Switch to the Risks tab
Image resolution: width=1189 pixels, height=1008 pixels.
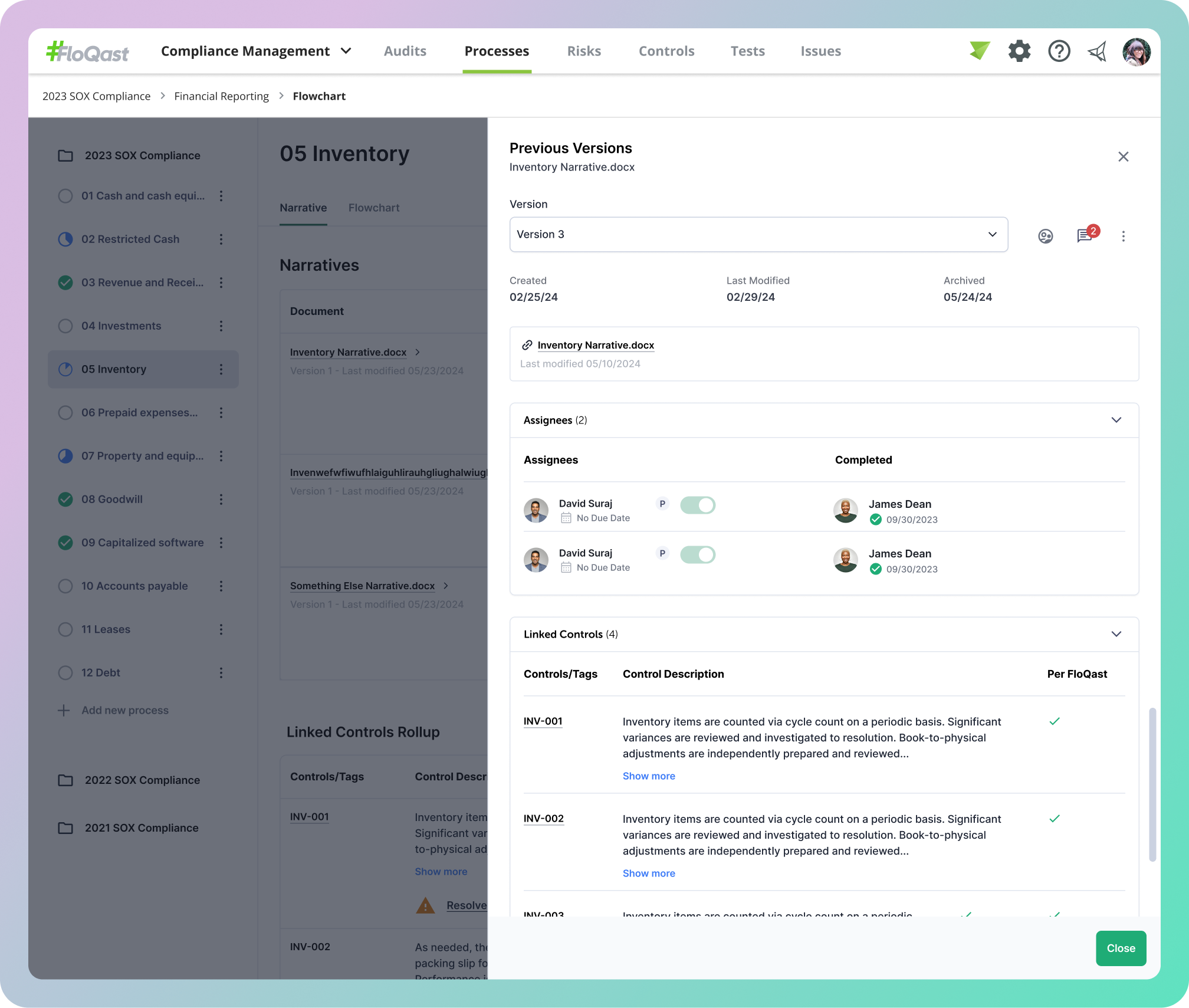(583, 51)
